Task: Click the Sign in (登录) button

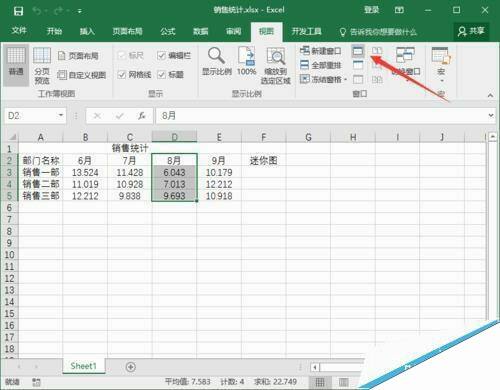Action: pyautogui.click(x=372, y=10)
